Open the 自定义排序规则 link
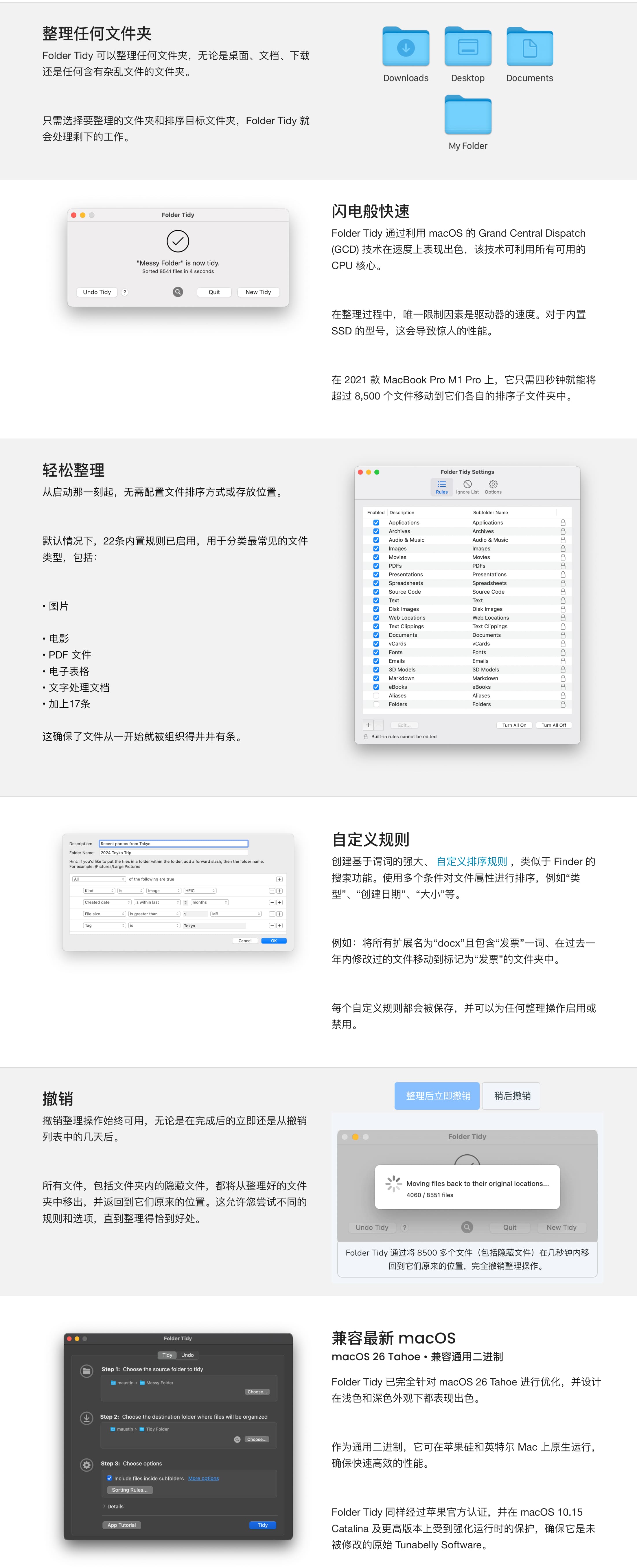Screen dimensions: 637x1568 click(472, 861)
